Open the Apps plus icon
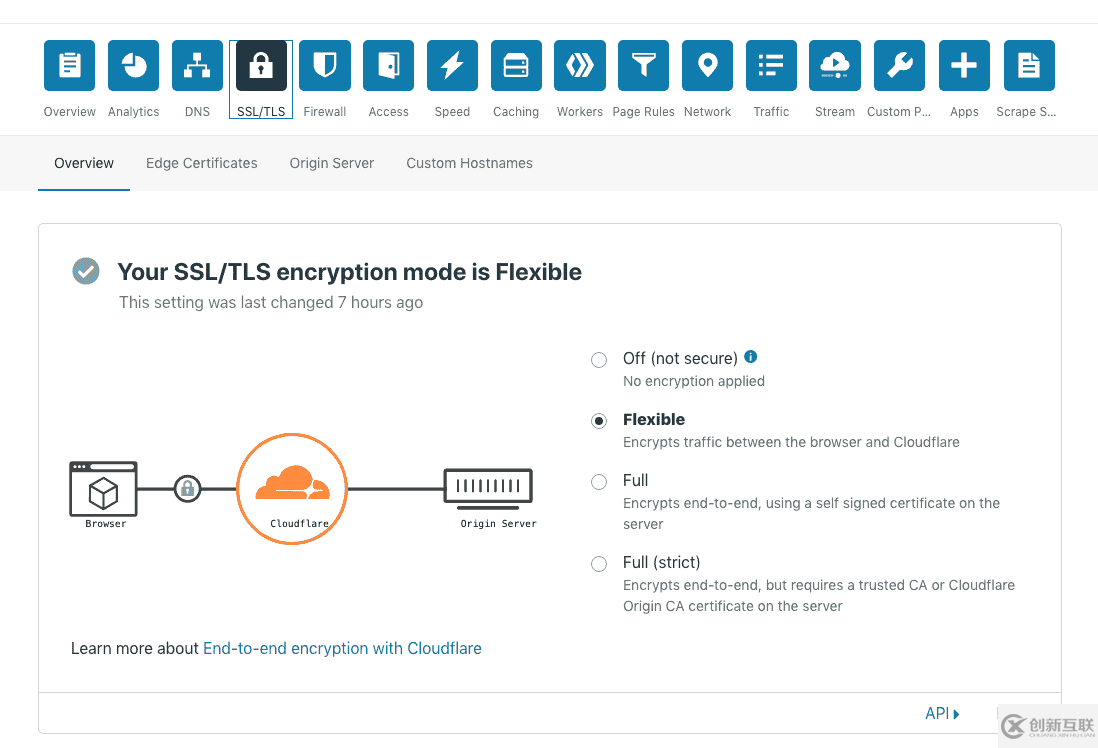The height and width of the screenshot is (748, 1098). point(964,66)
